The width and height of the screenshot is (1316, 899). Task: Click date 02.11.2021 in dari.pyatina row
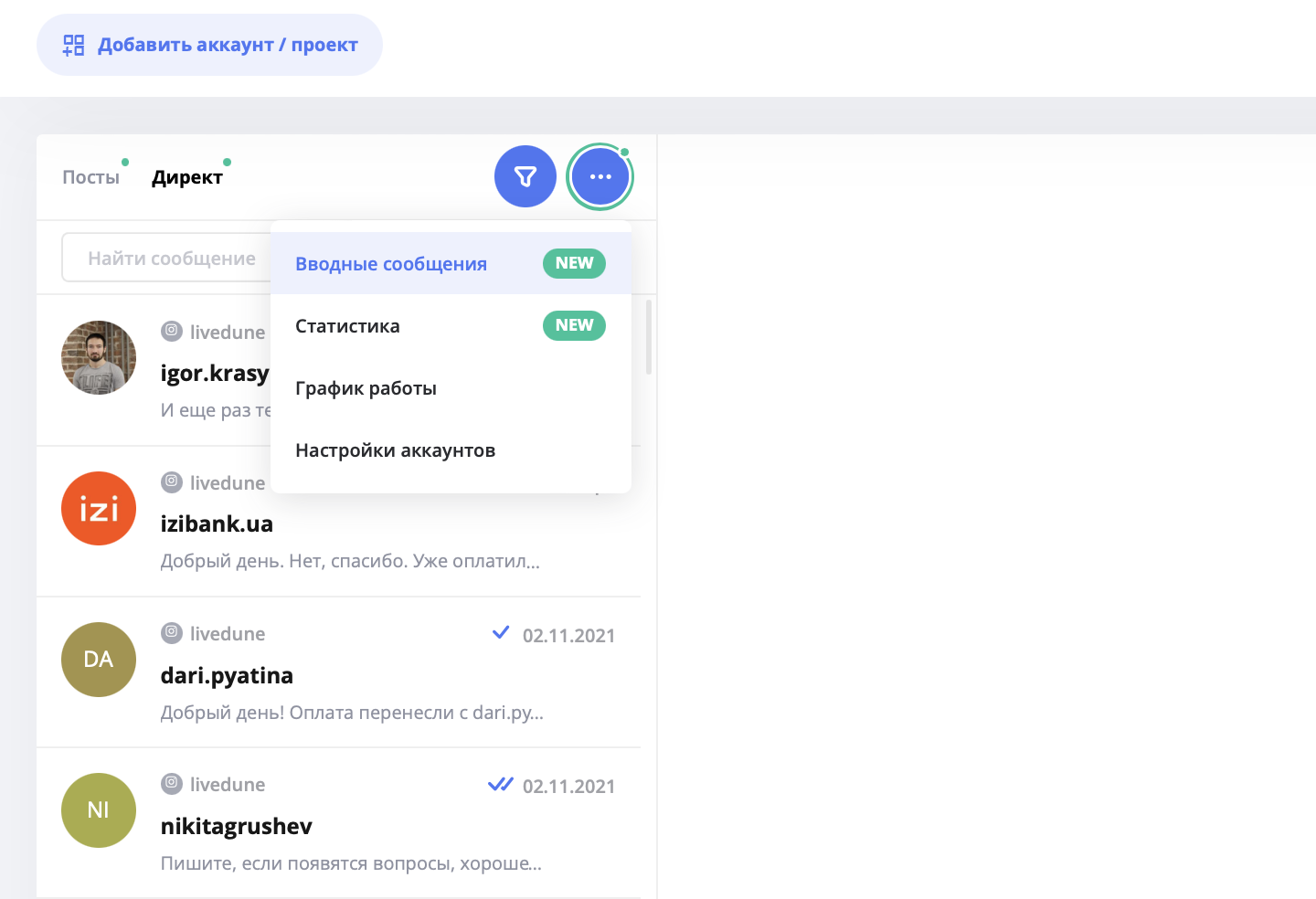[x=568, y=636]
